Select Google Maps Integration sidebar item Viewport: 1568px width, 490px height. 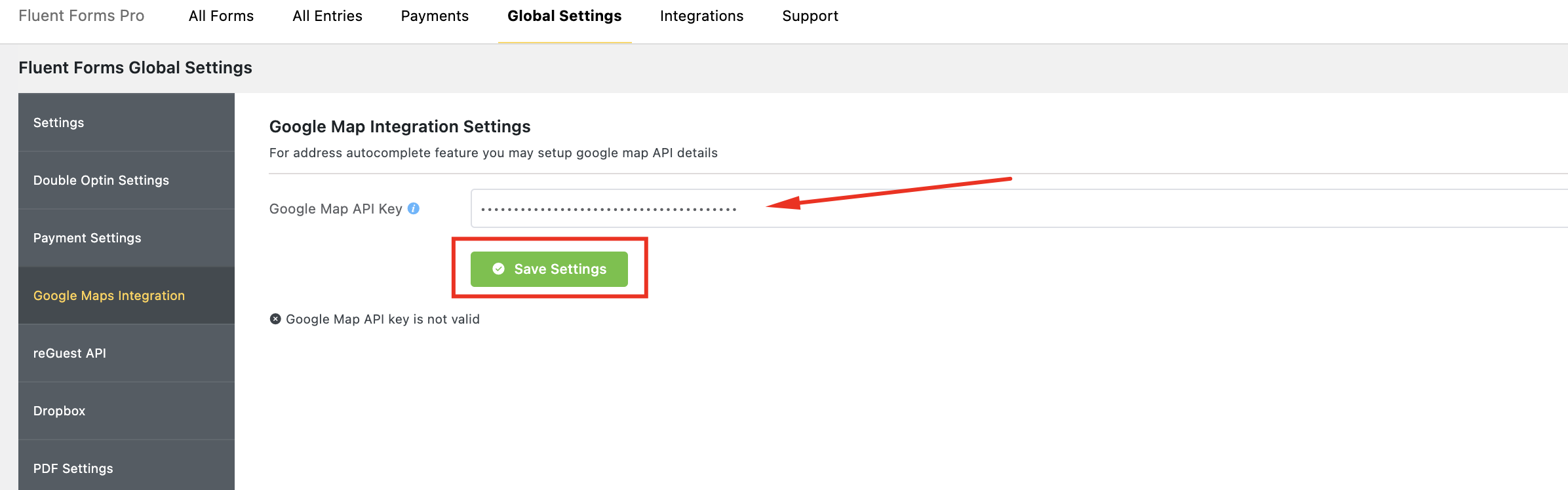[127, 295]
